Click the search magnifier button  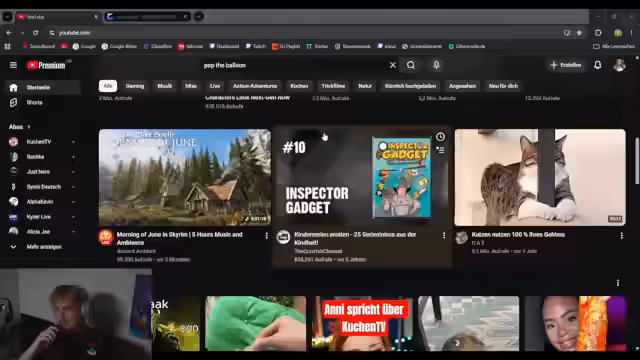[411, 65]
